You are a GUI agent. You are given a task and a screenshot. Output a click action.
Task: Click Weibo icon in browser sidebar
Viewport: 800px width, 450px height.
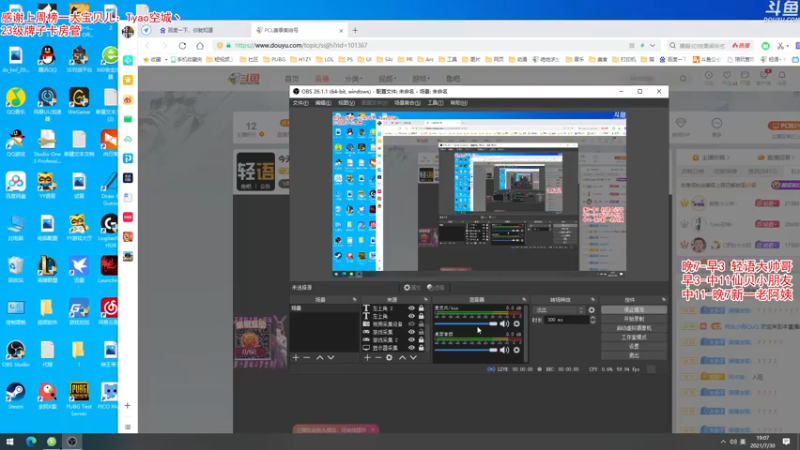(x=128, y=100)
